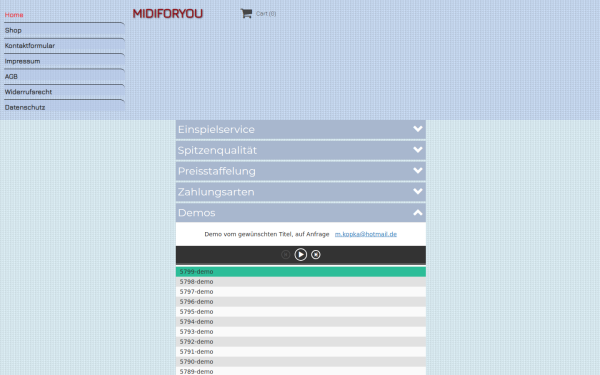The width and height of the screenshot is (600, 375).
Task: Click the MIDIFORYOU site logo
Action: (168, 14)
